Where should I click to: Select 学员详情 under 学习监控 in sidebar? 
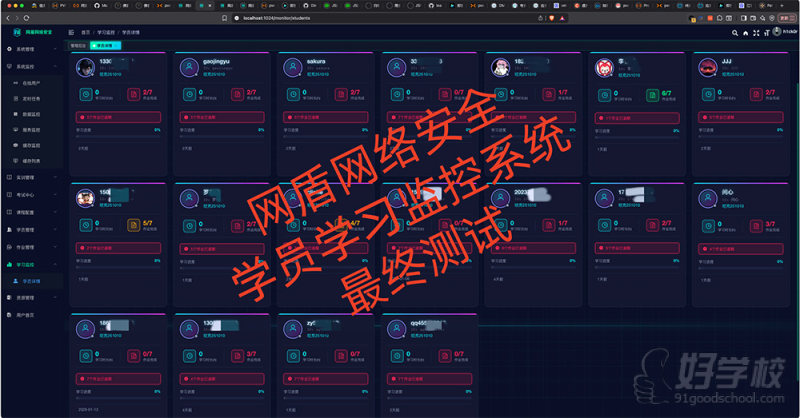[x=32, y=281]
